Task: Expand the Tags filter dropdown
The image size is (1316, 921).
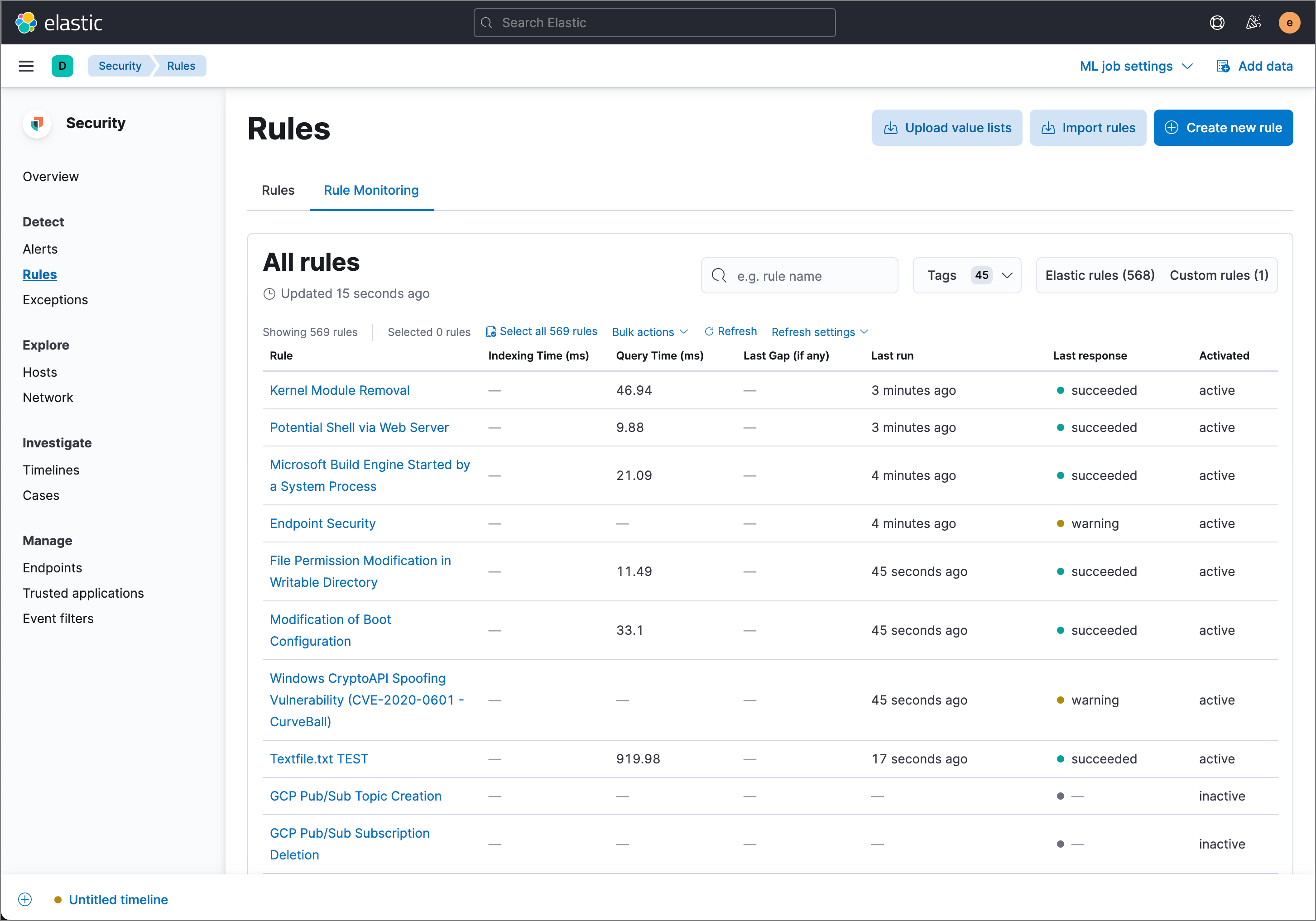Action: tap(966, 276)
